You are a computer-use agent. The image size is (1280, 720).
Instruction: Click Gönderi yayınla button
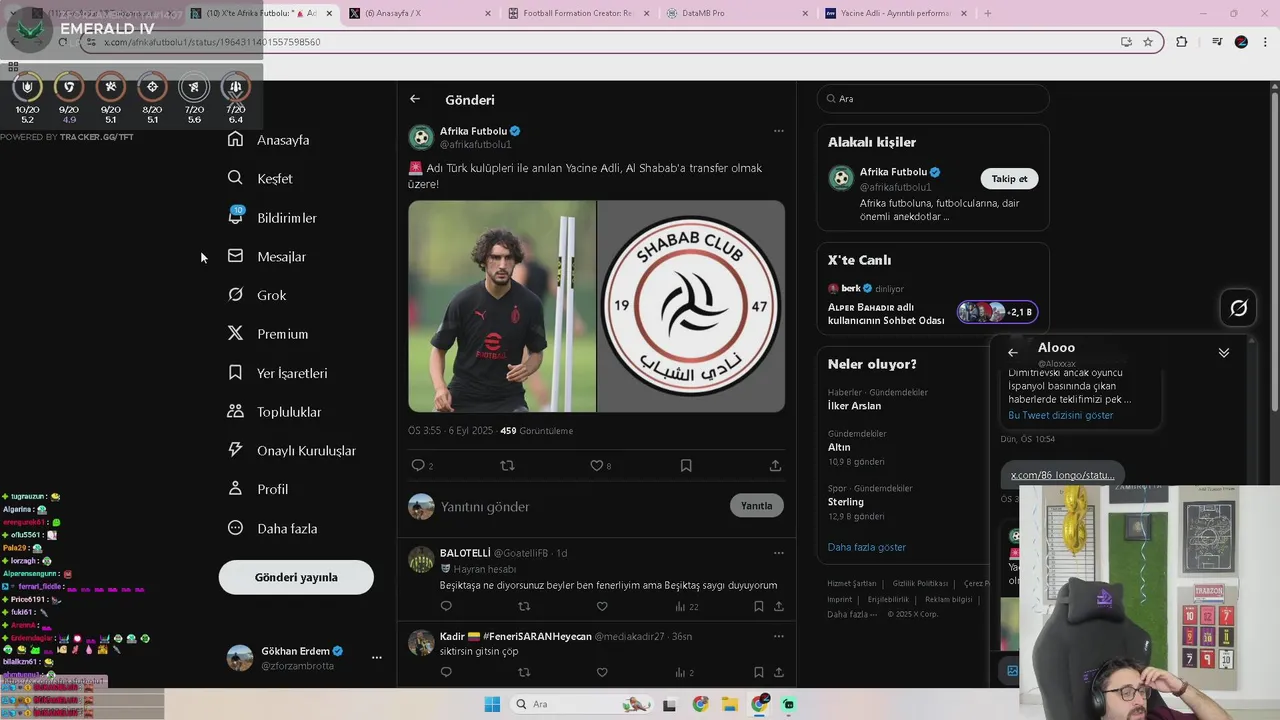click(x=296, y=577)
